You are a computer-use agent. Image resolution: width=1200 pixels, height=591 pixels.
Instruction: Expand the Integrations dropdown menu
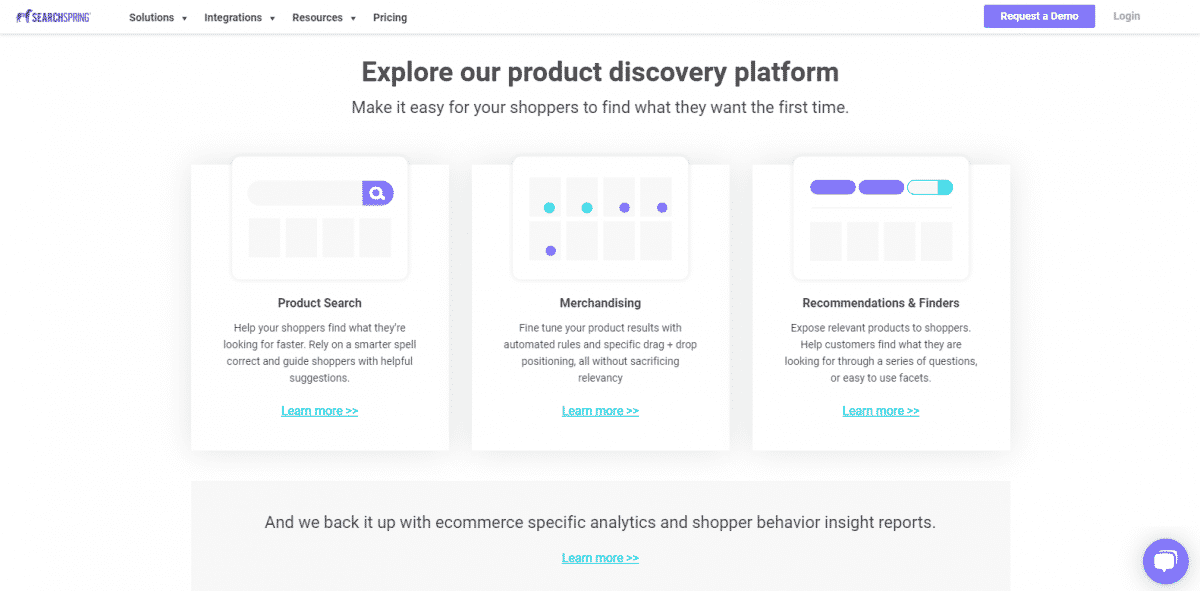pyautogui.click(x=239, y=17)
